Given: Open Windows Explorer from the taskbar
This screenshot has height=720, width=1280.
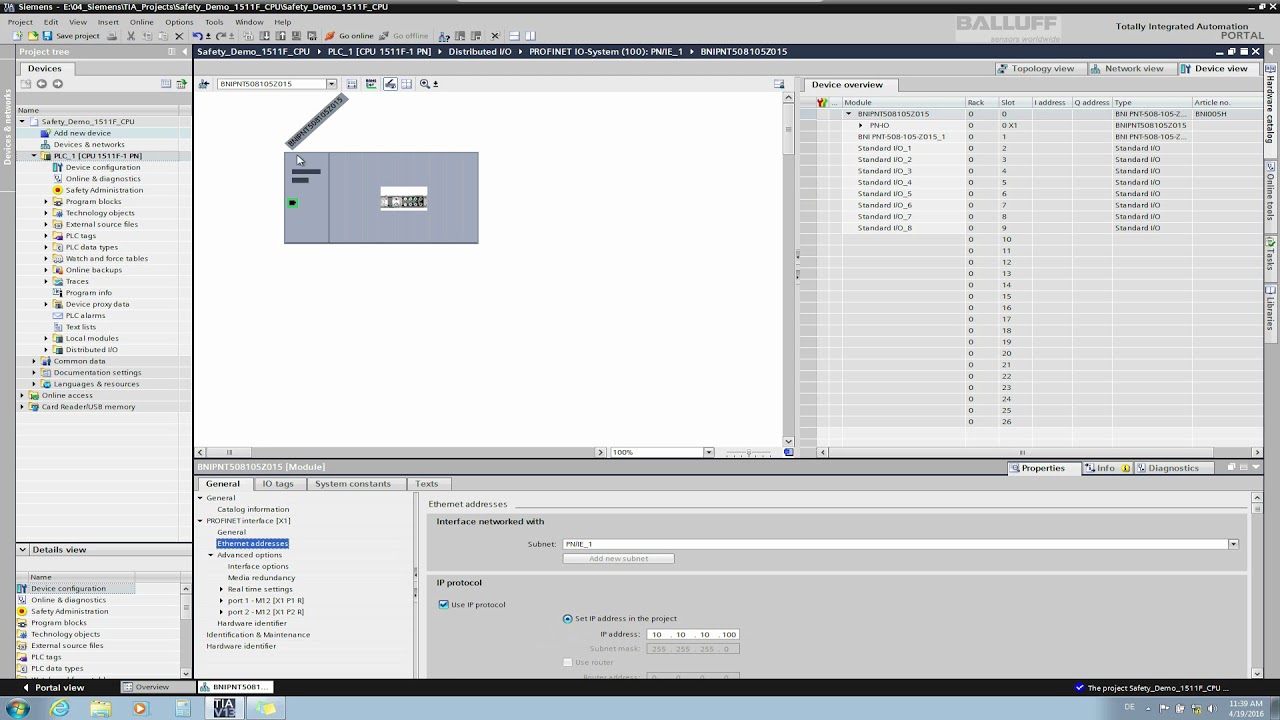Looking at the screenshot, I should 100,709.
